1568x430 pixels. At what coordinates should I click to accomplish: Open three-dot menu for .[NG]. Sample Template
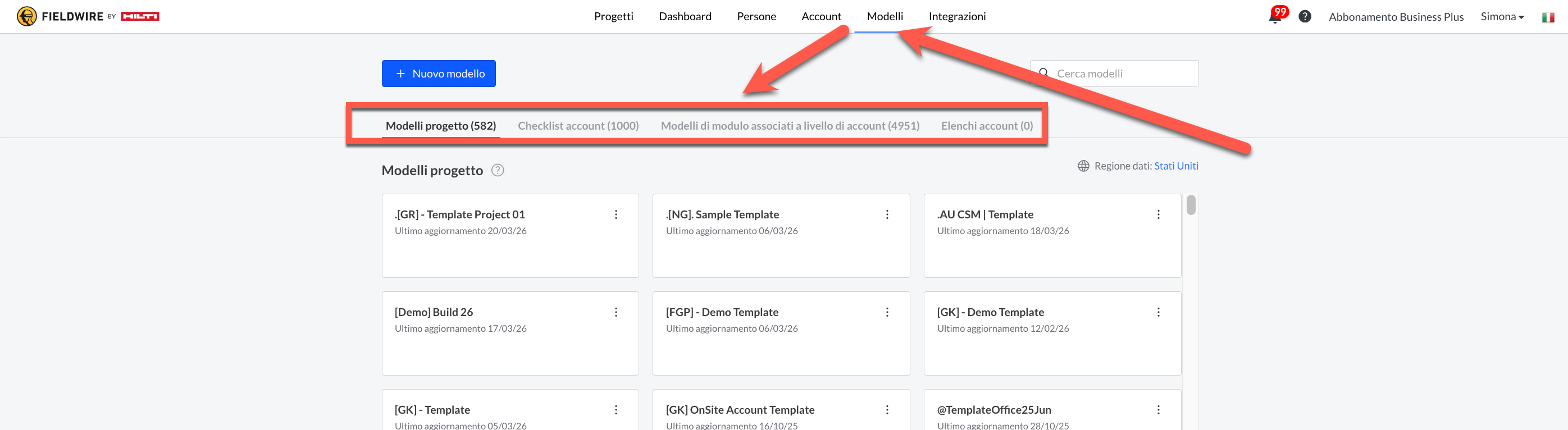tap(887, 214)
